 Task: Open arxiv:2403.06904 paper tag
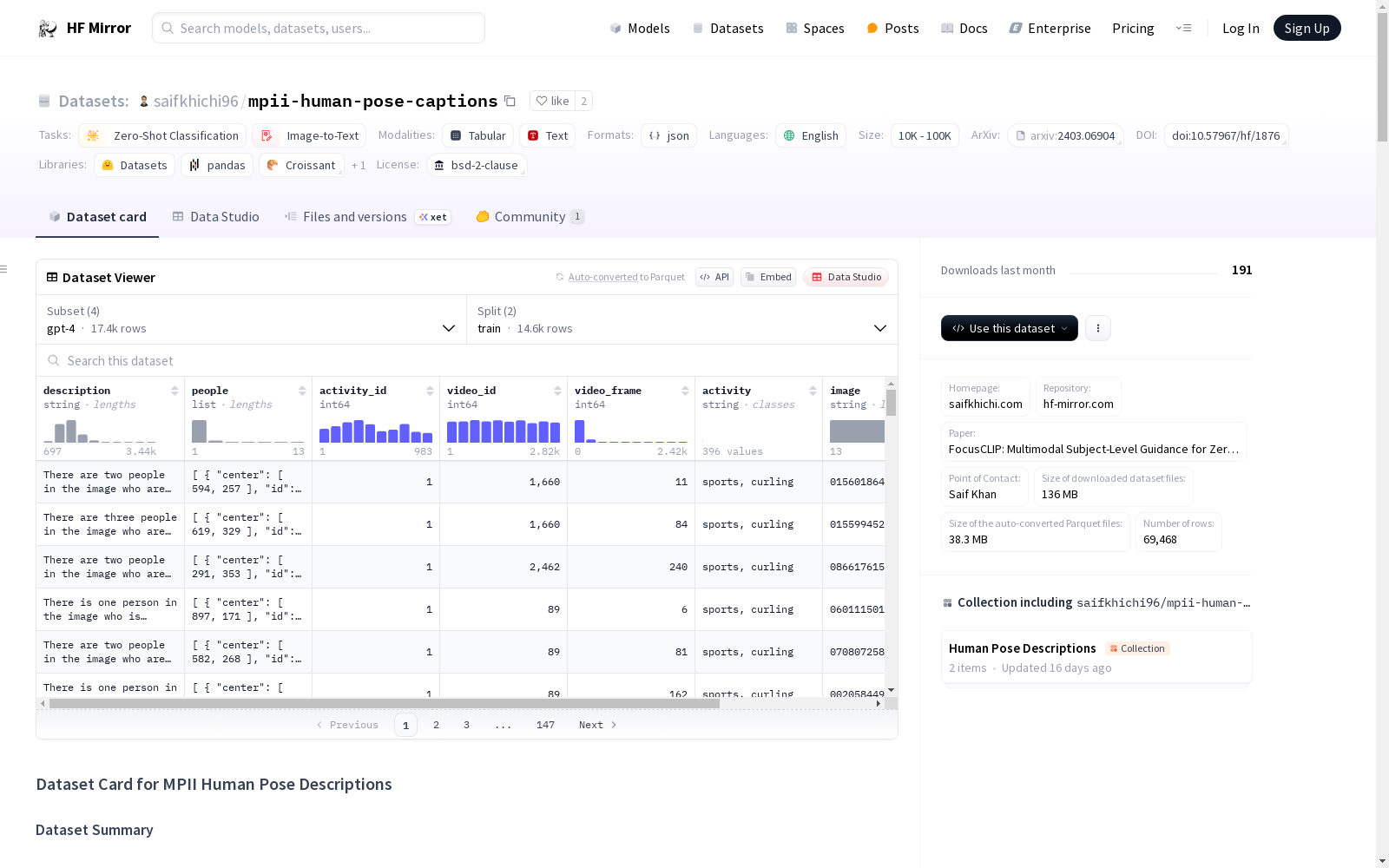point(1065,135)
